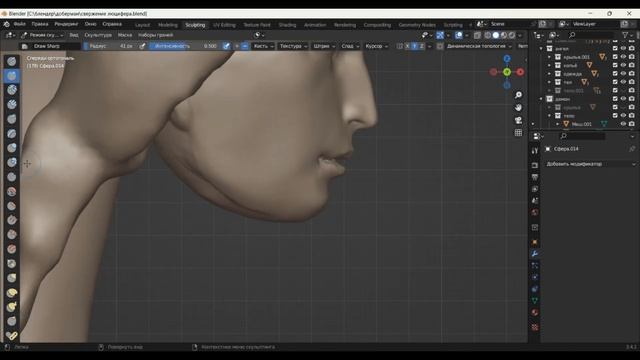Open the World properties tab
The width and height of the screenshot is (640, 360).
click(x=535, y=212)
